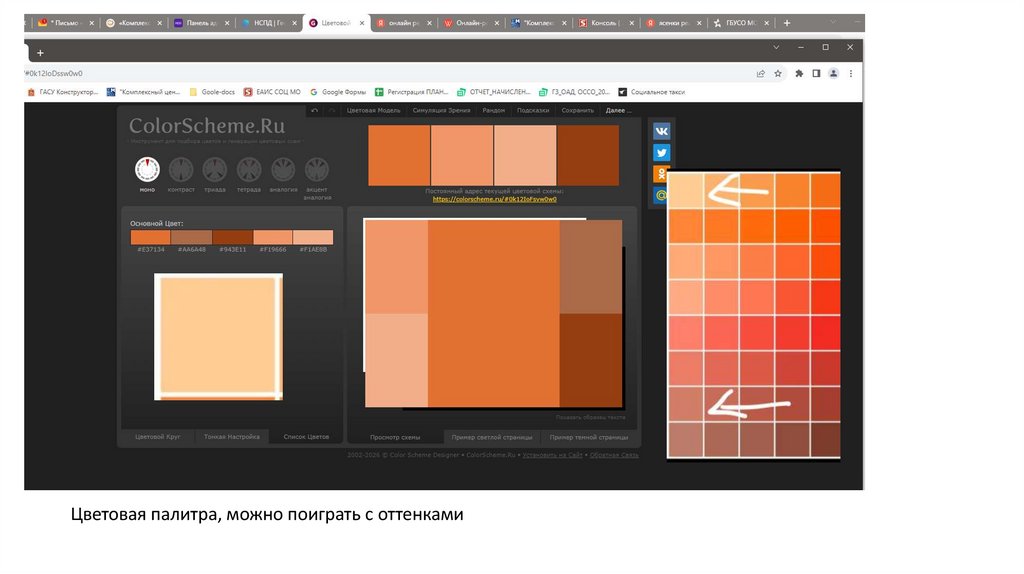Click the Установить на Сайт footer link
Screen dimensions: 1024x574
tap(552, 455)
